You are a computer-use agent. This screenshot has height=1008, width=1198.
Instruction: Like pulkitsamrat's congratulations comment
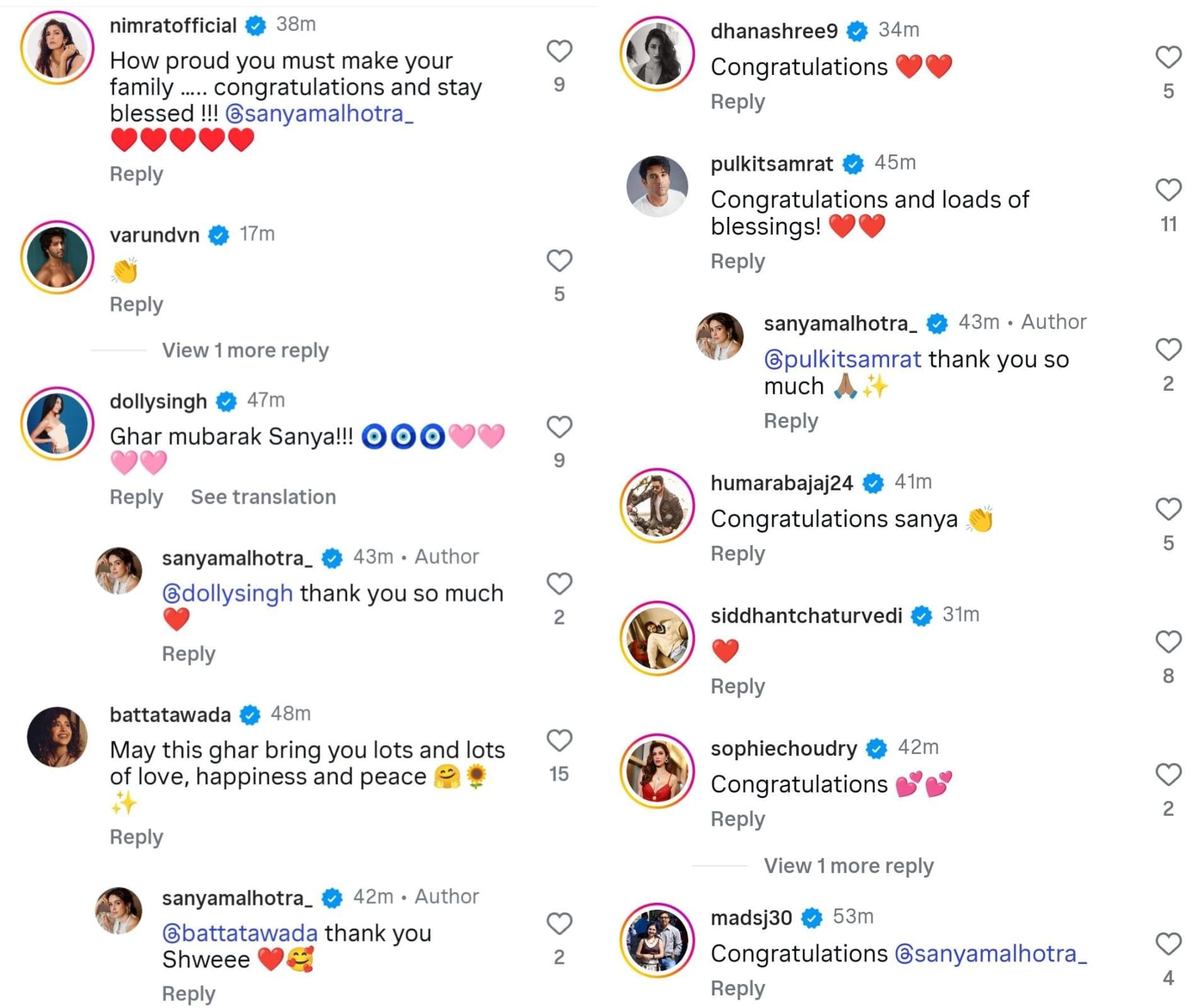click(1168, 190)
